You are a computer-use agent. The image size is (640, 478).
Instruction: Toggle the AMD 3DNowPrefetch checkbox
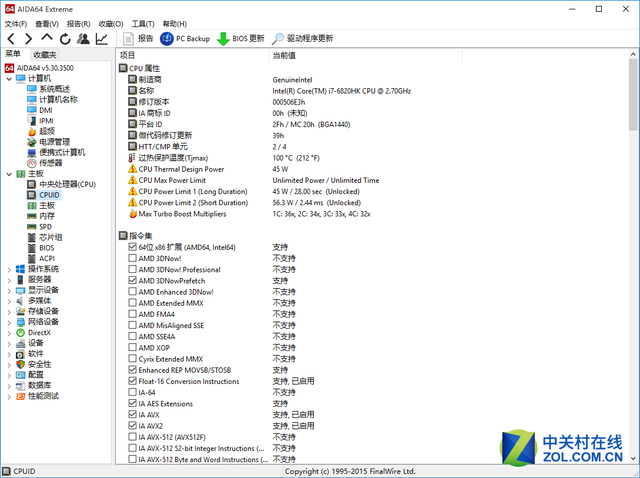132,280
